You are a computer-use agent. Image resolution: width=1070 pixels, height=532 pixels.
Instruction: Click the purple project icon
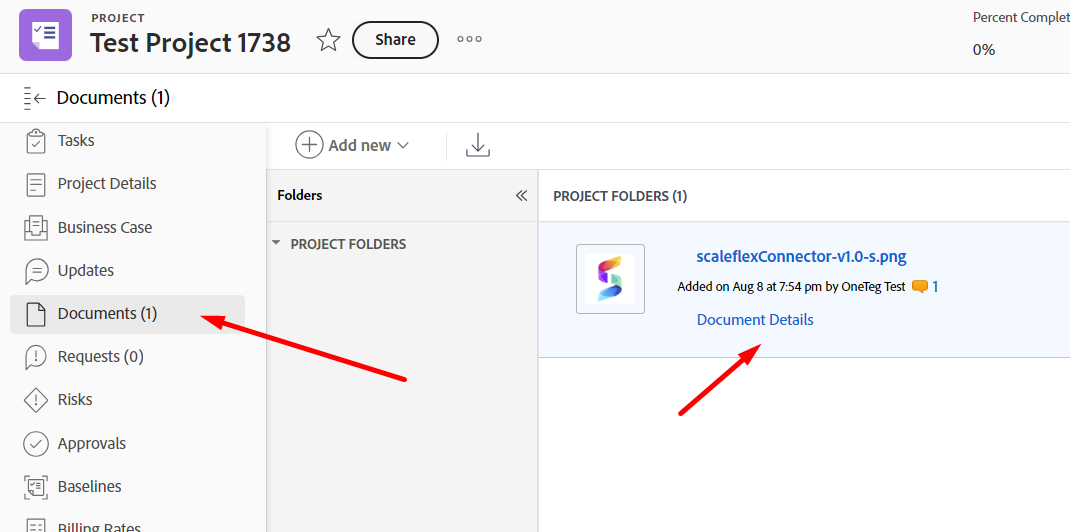[x=45, y=35]
